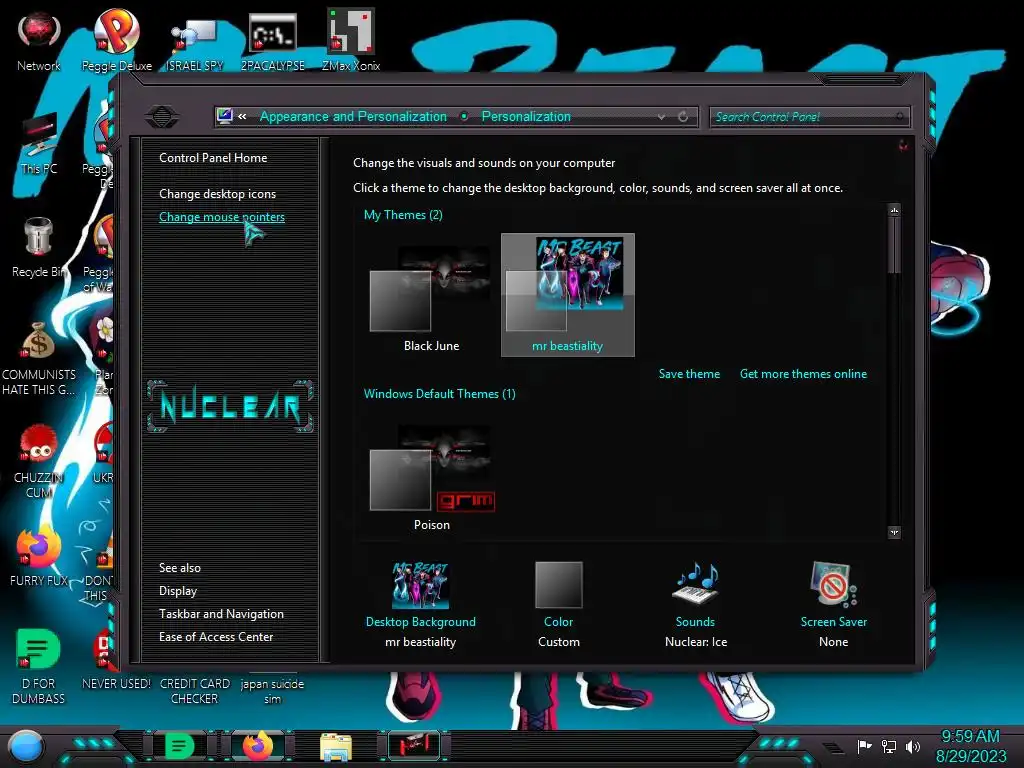The width and height of the screenshot is (1024, 768).
Task: Open volume speaker icon in tray
Action: pyautogui.click(x=913, y=746)
